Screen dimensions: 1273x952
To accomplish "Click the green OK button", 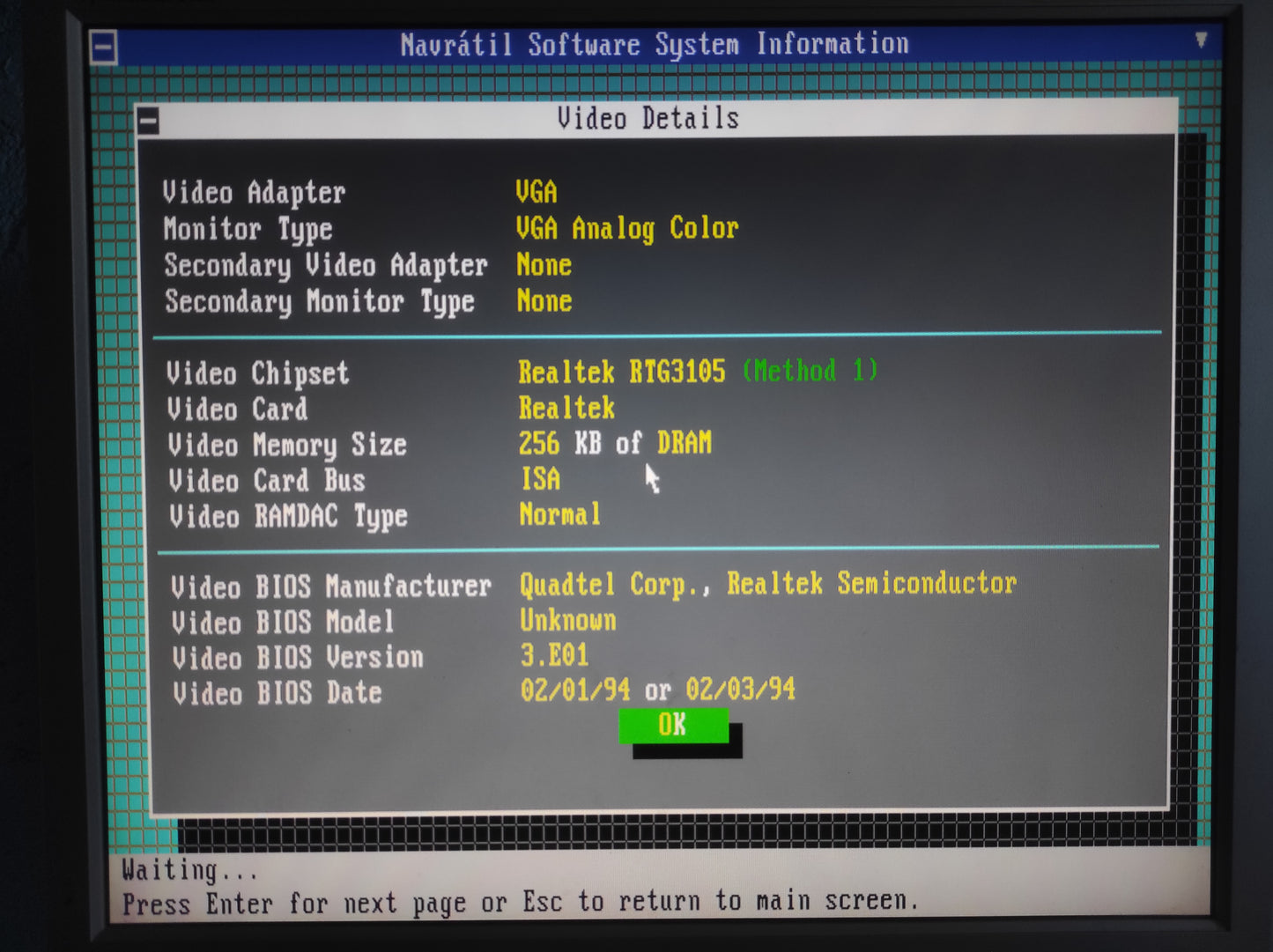I will pyautogui.click(x=673, y=726).
